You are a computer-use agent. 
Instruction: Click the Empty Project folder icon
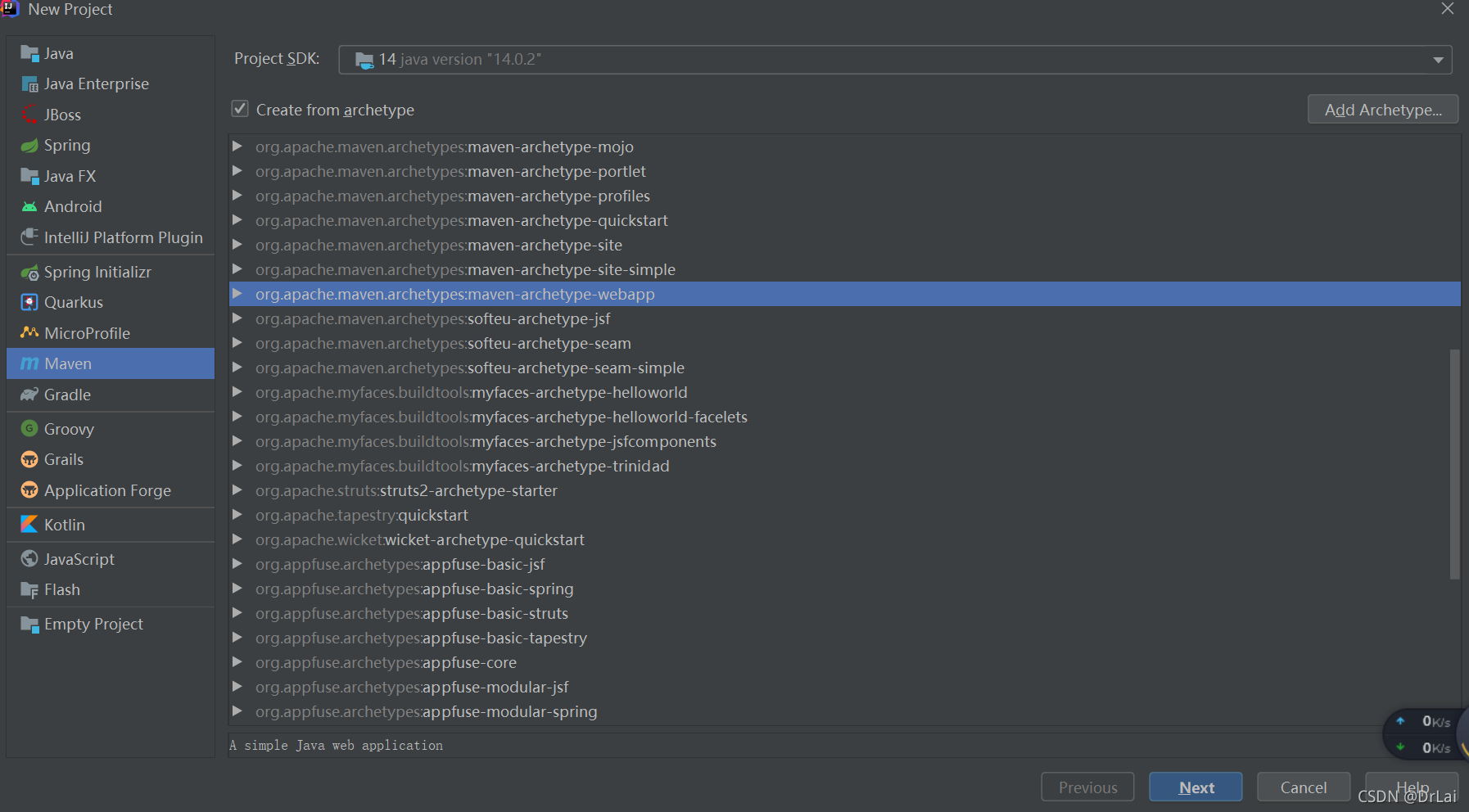point(29,625)
